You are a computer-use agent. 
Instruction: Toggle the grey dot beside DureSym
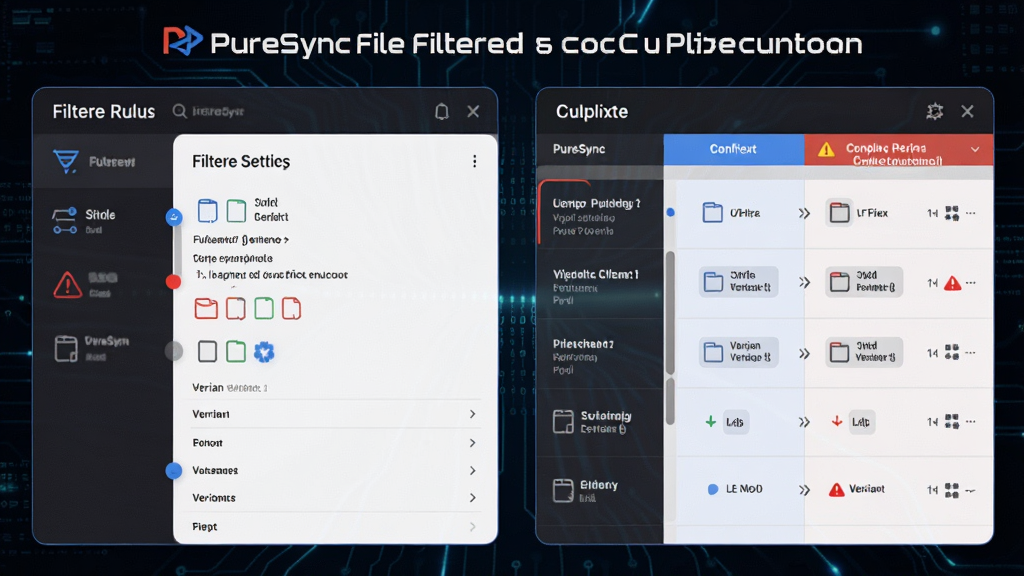(x=174, y=351)
